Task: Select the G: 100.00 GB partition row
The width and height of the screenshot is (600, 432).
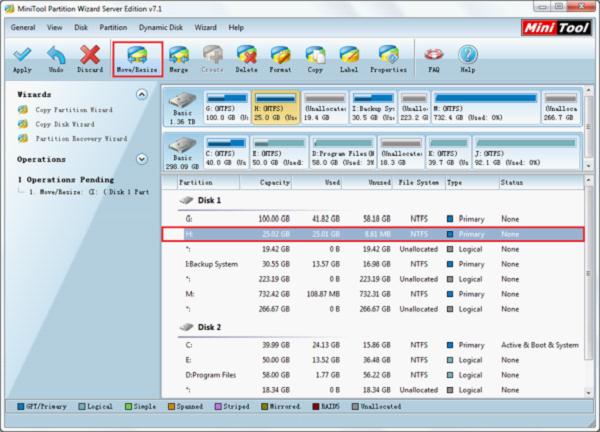Action: (x=373, y=219)
